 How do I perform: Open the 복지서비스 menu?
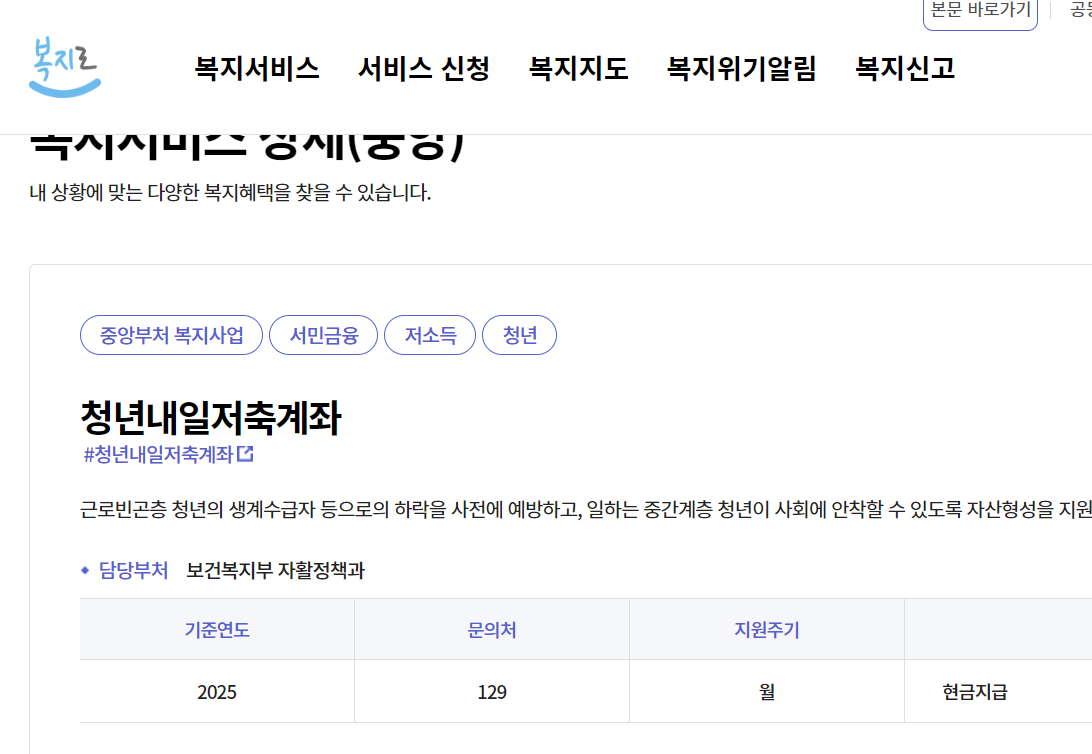(x=256, y=68)
